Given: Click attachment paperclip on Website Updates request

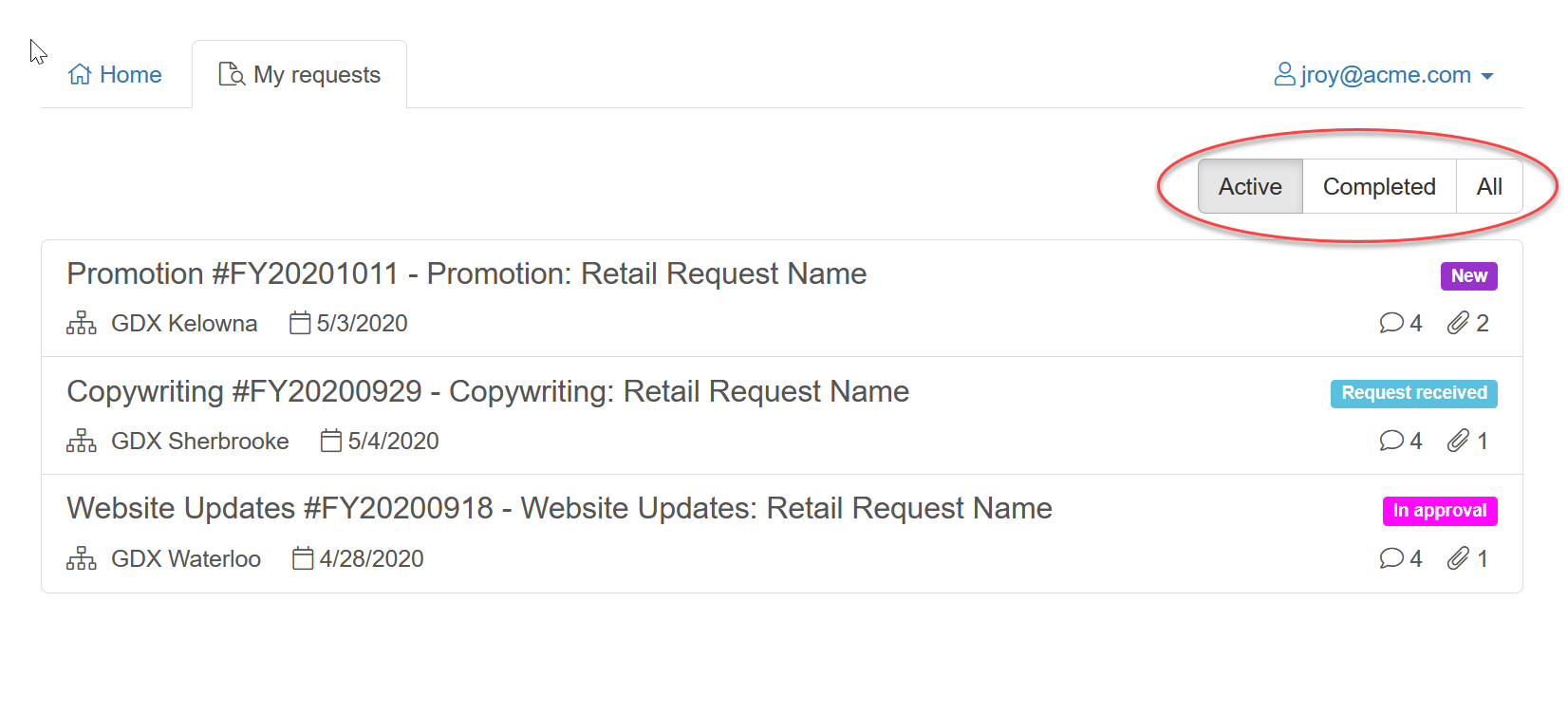Looking at the screenshot, I should [1458, 558].
